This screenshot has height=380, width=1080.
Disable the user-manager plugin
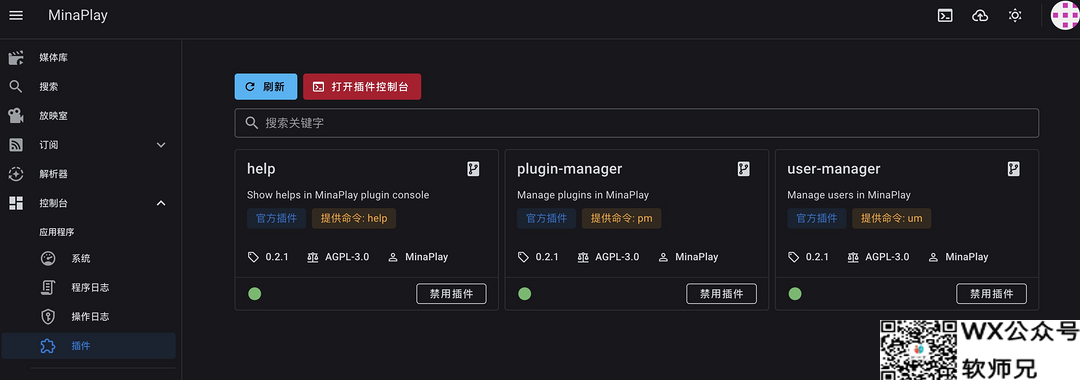(991, 294)
